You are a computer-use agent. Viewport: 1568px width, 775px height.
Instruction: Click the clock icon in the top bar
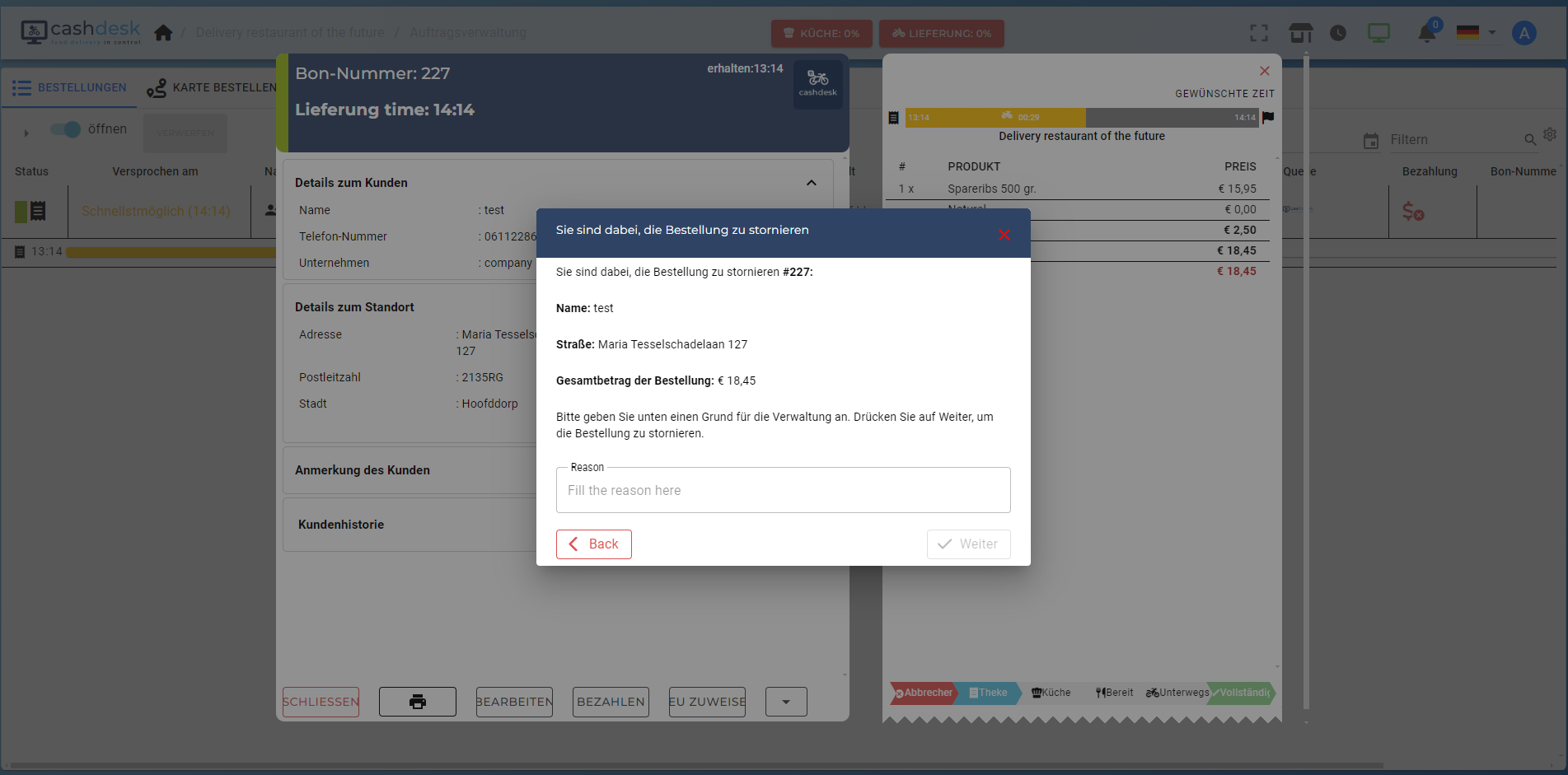click(x=1338, y=33)
